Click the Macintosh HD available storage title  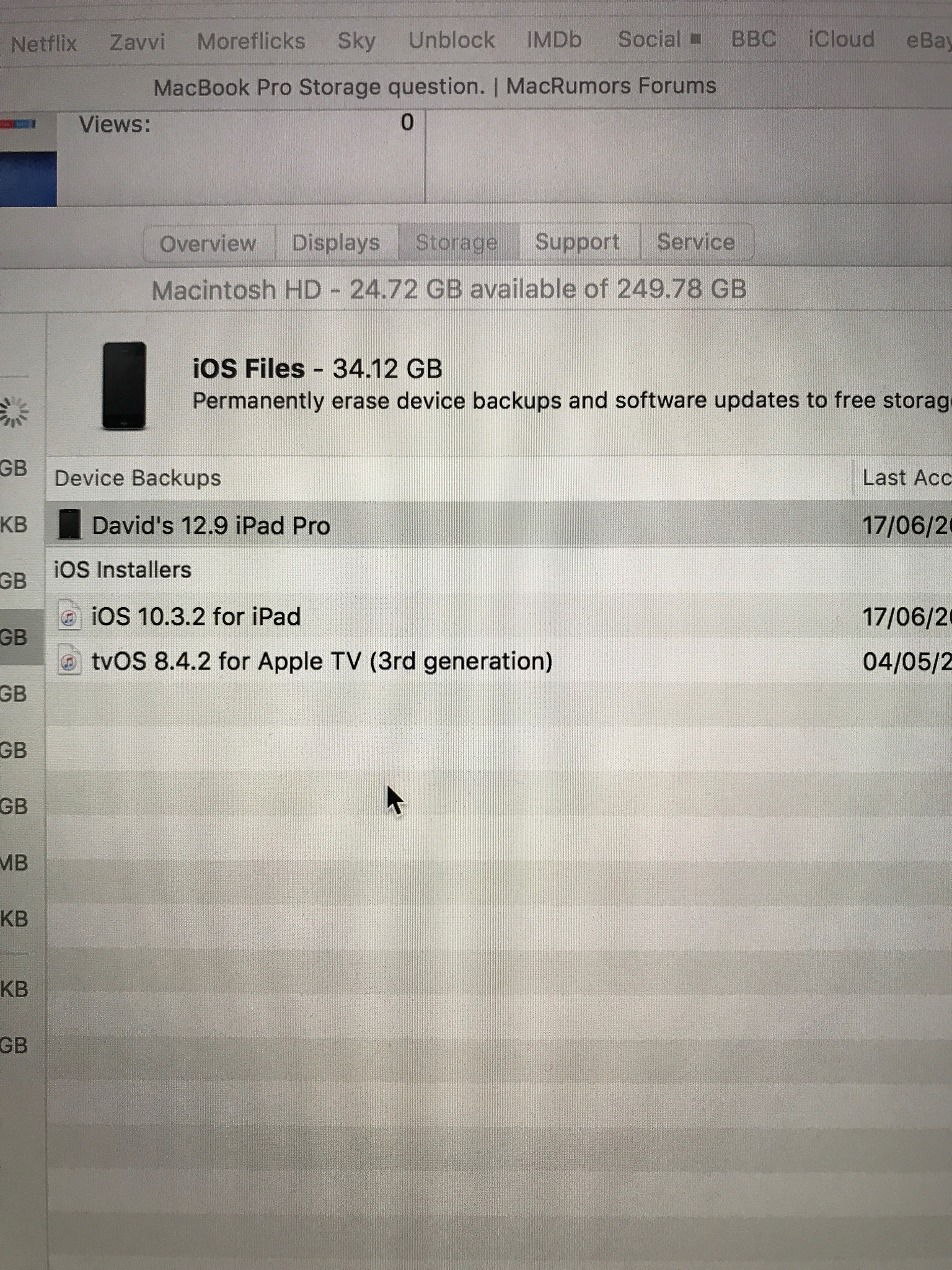449,290
